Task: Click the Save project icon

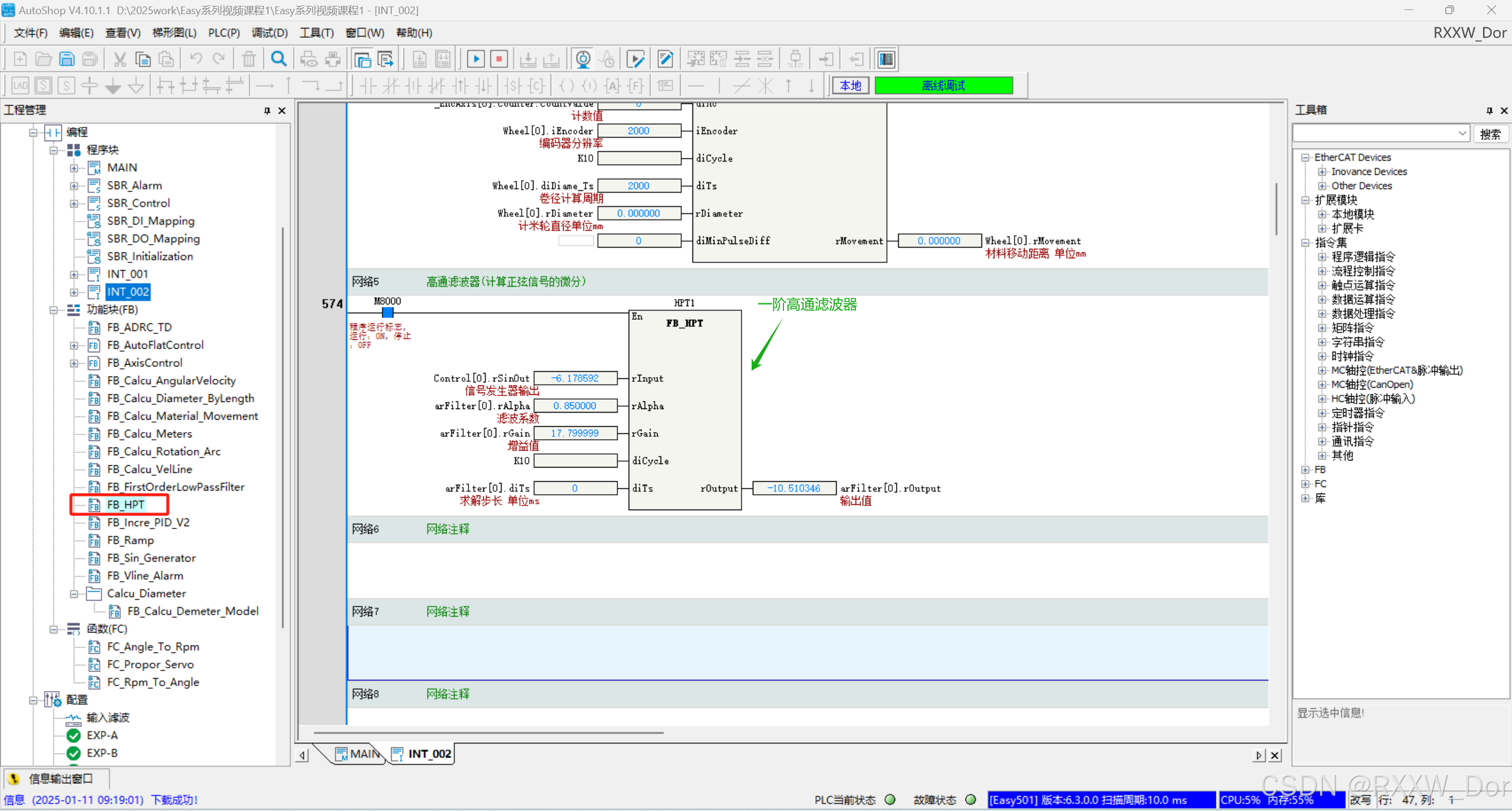Action: pos(67,59)
